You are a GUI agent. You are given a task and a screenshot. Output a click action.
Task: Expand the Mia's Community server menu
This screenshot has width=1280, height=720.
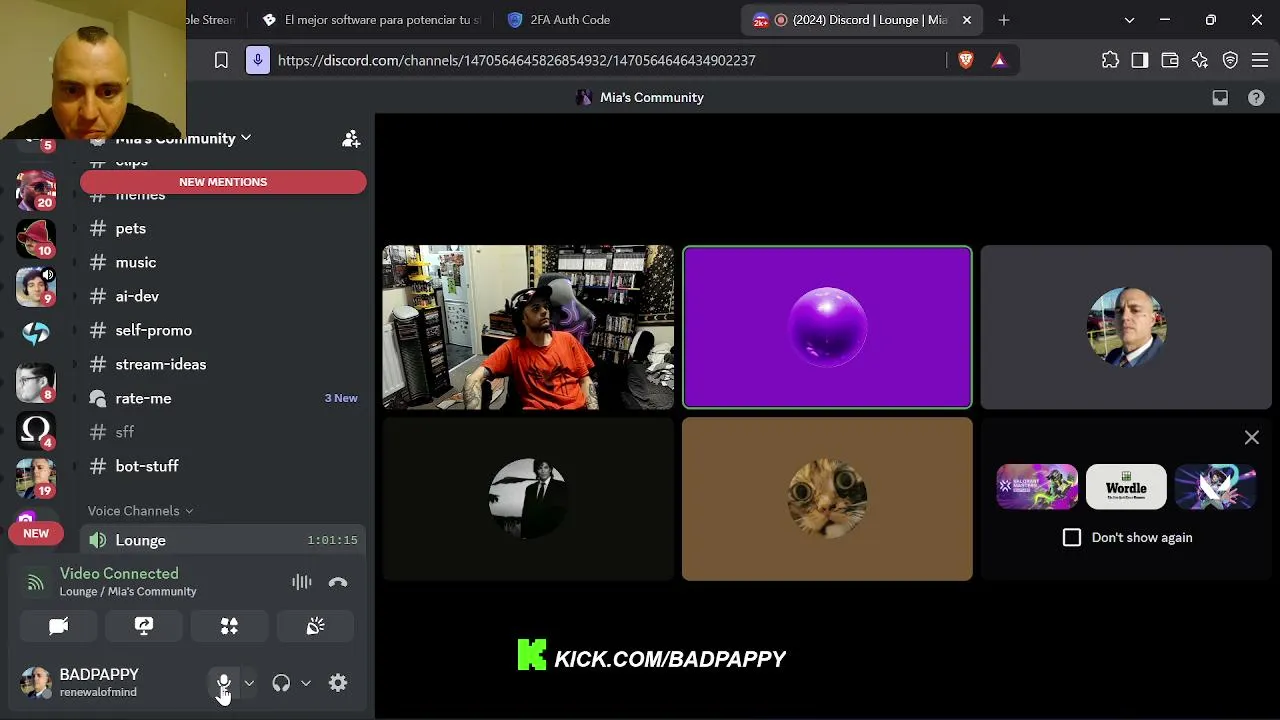pyautogui.click(x=183, y=138)
